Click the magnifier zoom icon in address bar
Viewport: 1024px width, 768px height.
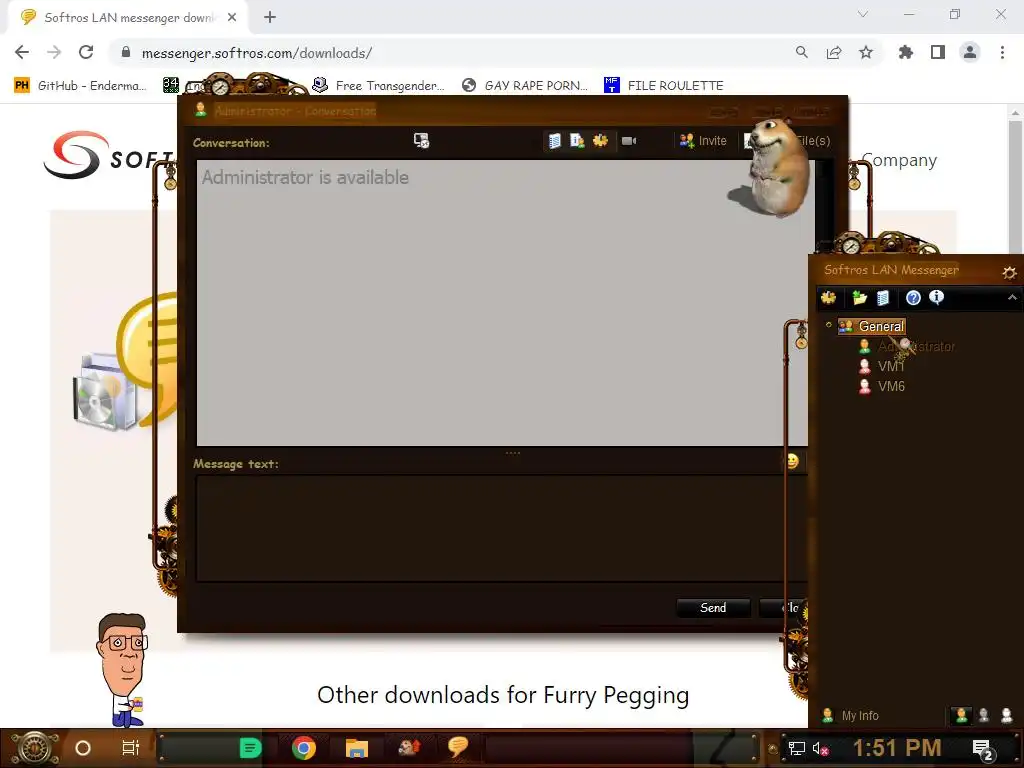(801, 52)
